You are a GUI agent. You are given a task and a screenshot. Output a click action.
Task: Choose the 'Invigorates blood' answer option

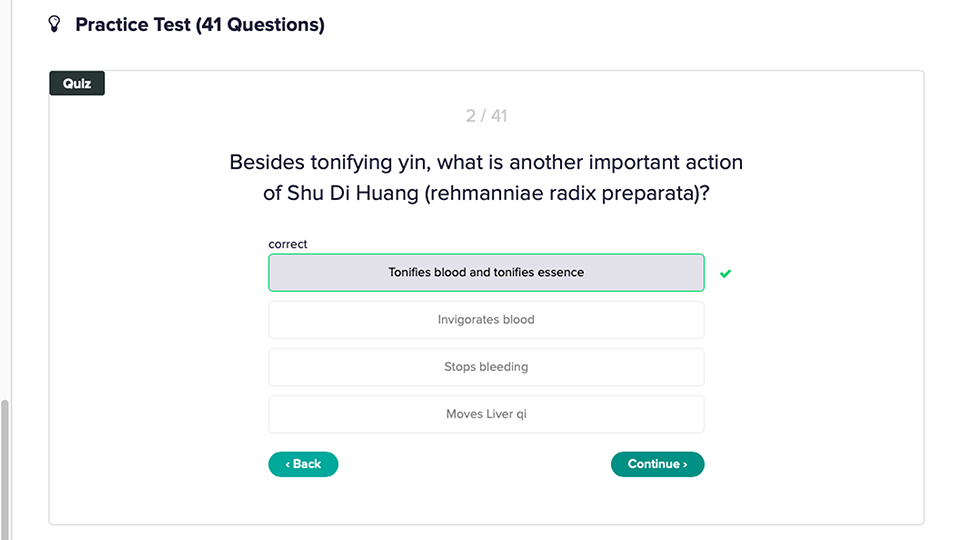pyautogui.click(x=486, y=320)
